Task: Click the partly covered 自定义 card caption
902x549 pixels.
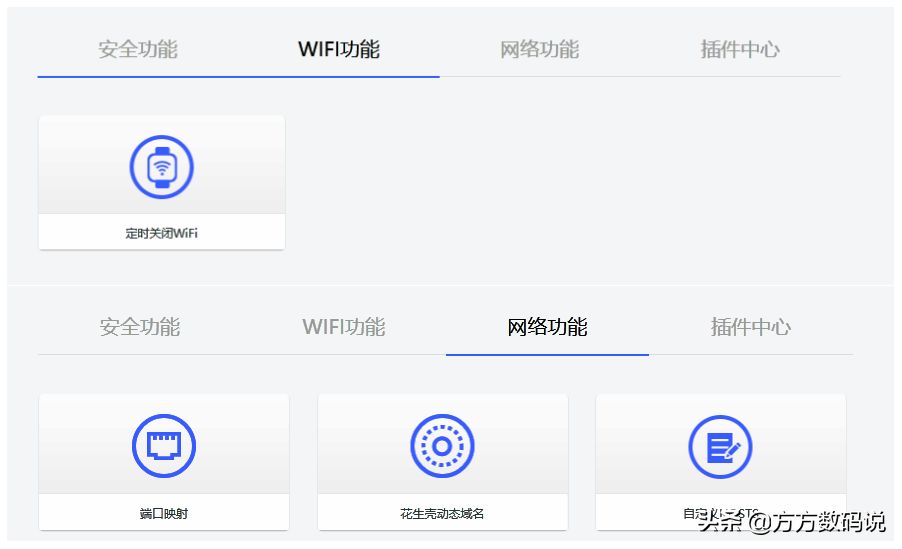Action: (x=721, y=513)
